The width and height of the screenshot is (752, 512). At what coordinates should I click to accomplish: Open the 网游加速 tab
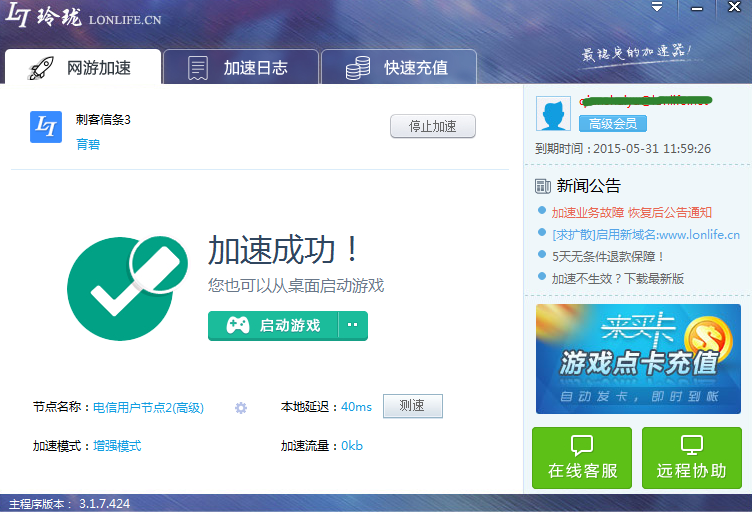coord(83,67)
